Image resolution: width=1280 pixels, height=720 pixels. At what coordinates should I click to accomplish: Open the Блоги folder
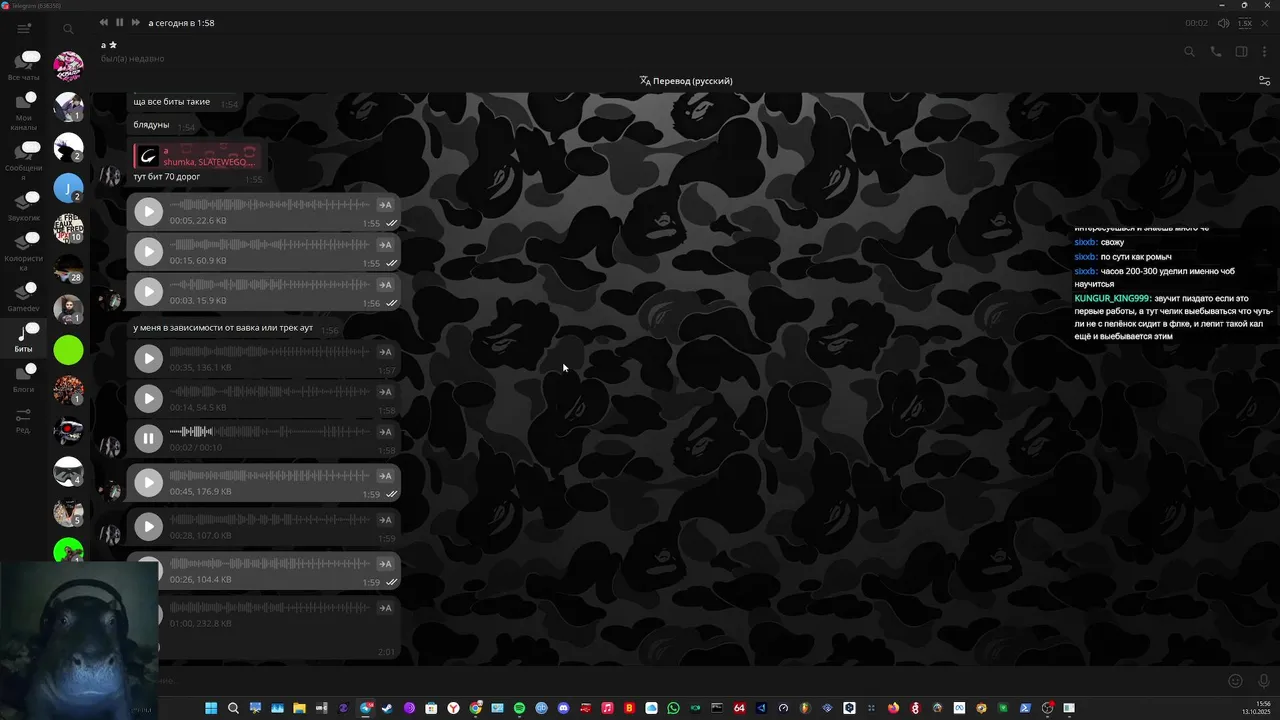24,378
